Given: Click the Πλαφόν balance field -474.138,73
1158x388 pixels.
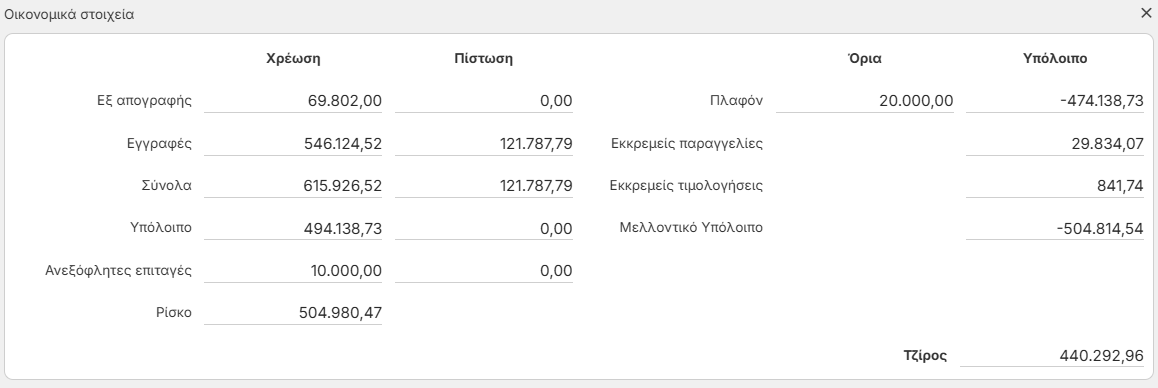Looking at the screenshot, I should click(1055, 101).
